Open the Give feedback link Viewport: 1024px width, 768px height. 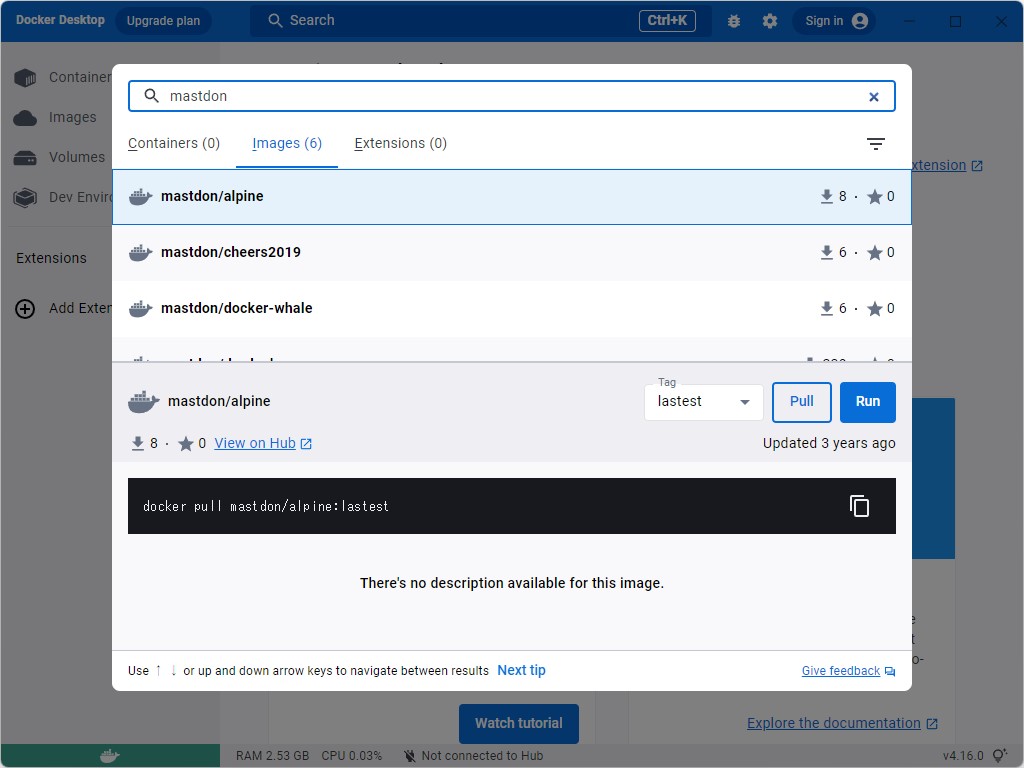click(848, 671)
